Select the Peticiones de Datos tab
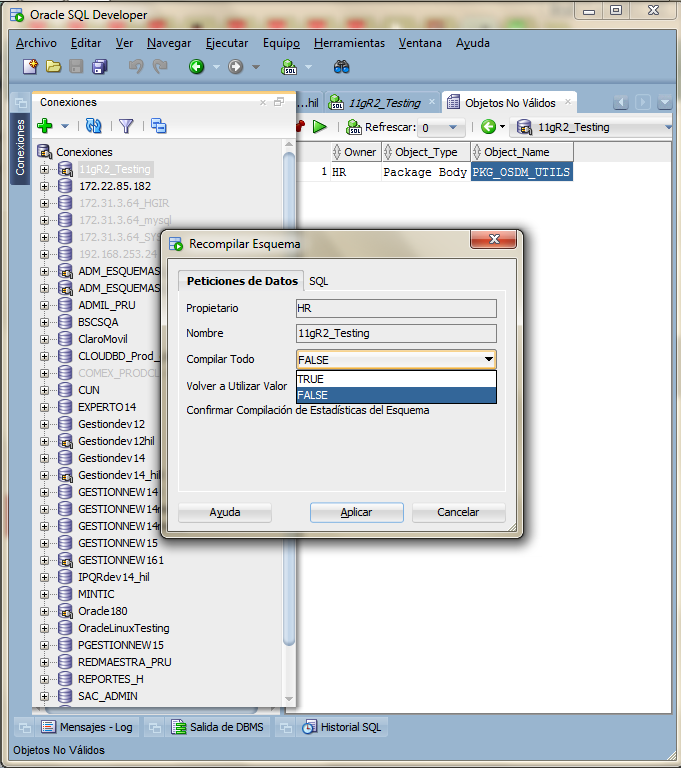 (x=242, y=281)
